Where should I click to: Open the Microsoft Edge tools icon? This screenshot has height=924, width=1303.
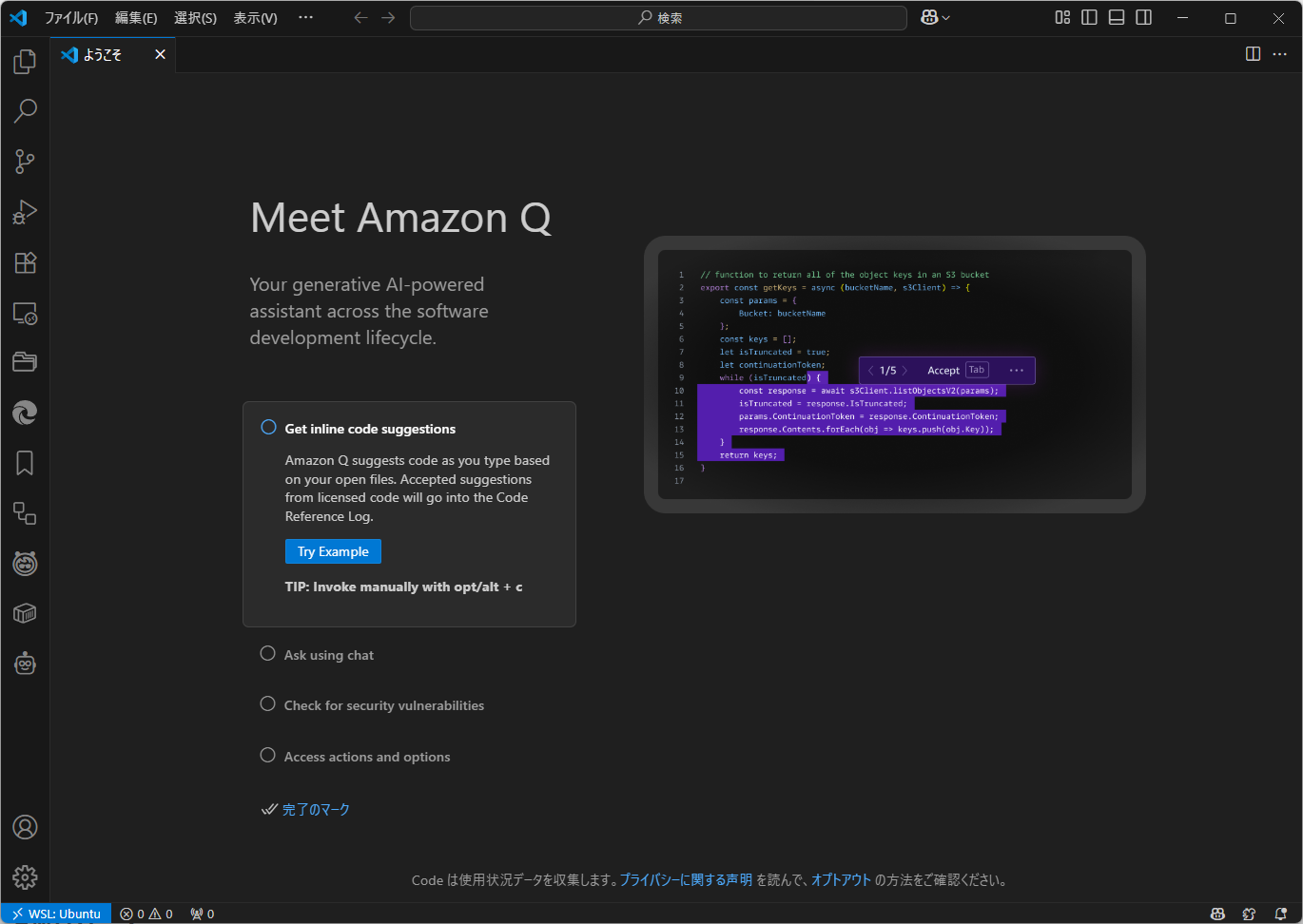point(25,413)
